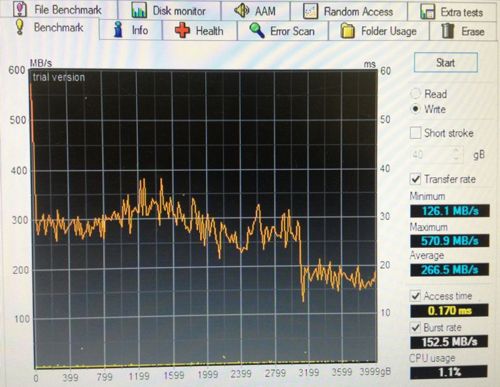Screen dimensions: 500x387
Task: Open the Error Scan tab
Action: [283, 31]
